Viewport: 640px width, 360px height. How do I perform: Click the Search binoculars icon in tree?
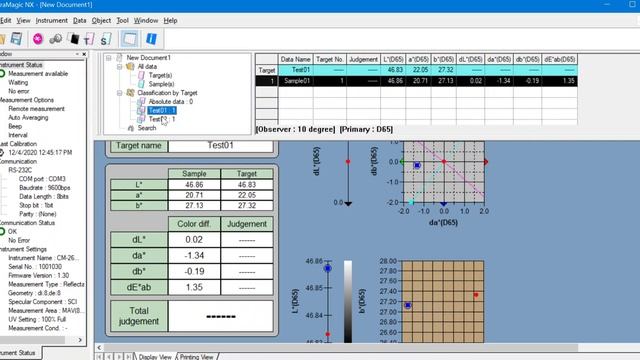coord(131,128)
